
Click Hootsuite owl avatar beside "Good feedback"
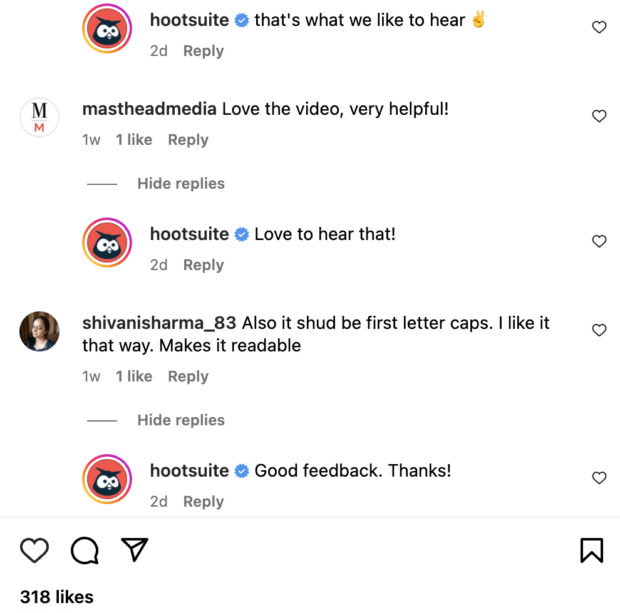(108, 479)
